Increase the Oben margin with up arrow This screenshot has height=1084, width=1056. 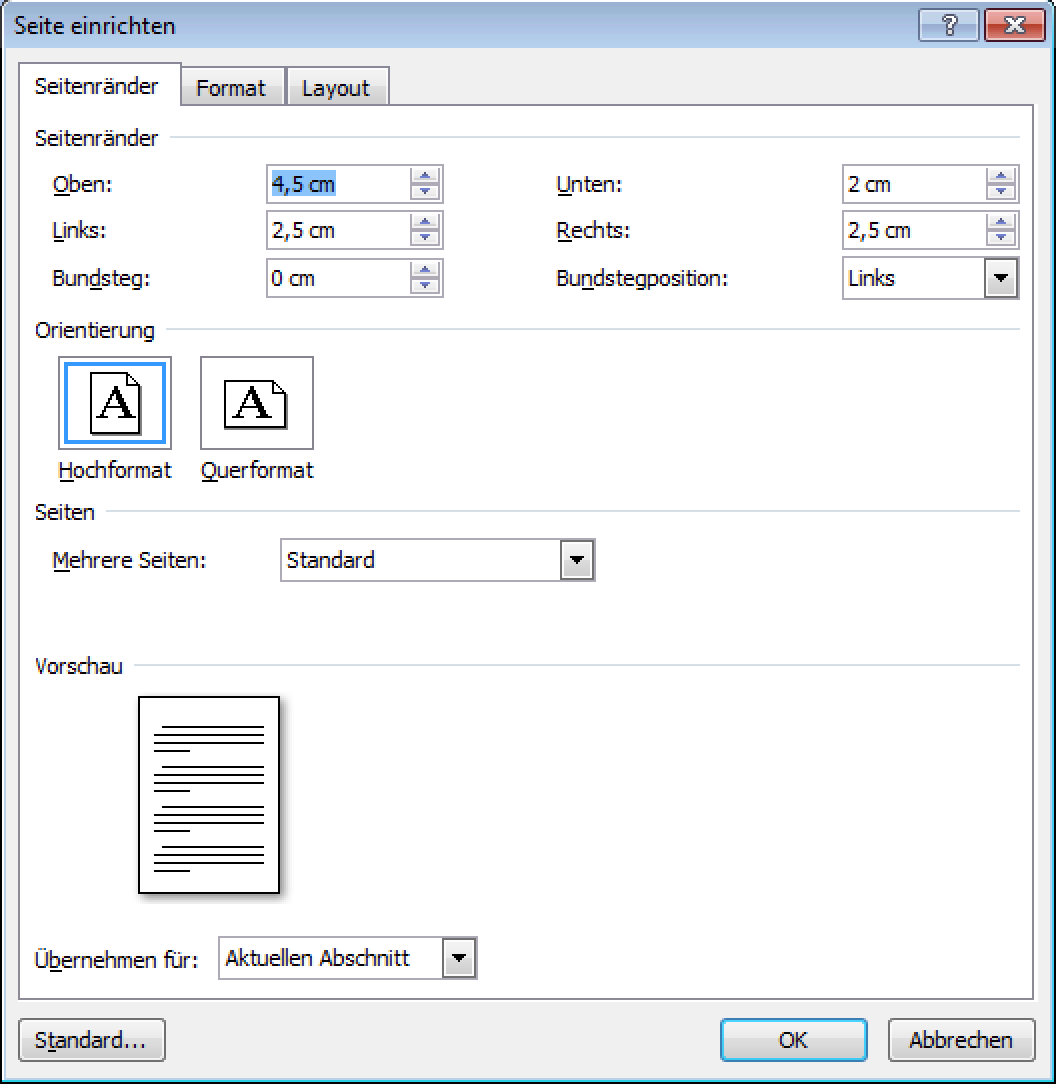[426, 177]
